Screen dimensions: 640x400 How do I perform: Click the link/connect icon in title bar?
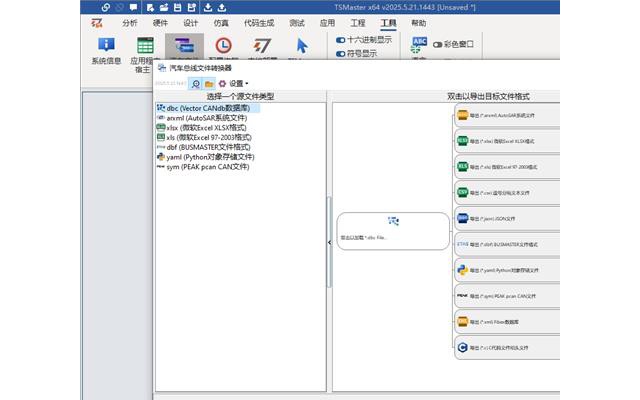[x=106, y=7]
